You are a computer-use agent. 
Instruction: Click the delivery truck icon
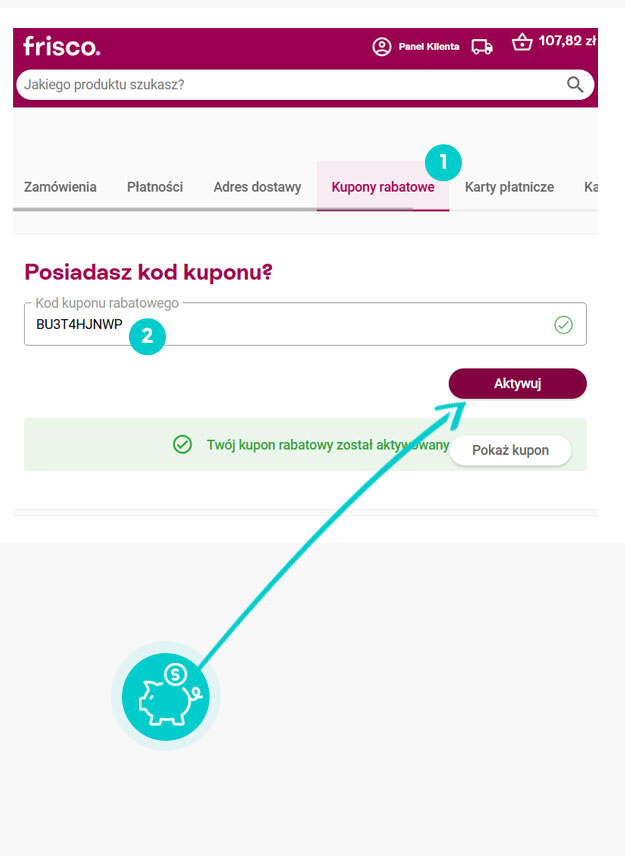(482, 47)
